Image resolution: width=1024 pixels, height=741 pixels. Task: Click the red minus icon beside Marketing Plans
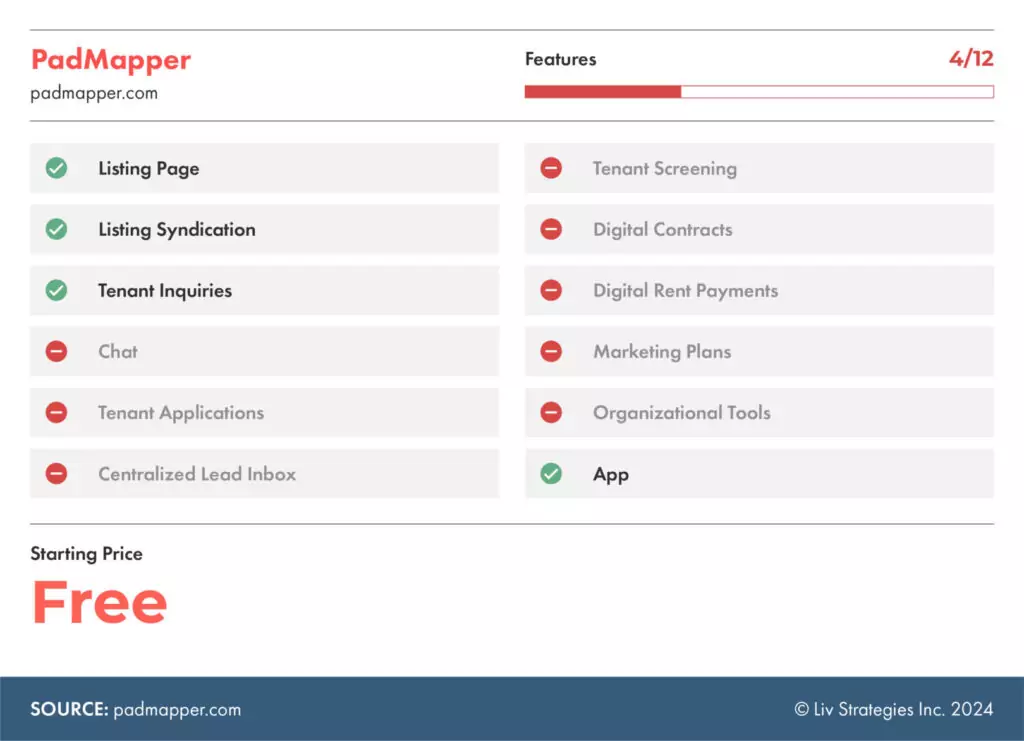pos(551,351)
